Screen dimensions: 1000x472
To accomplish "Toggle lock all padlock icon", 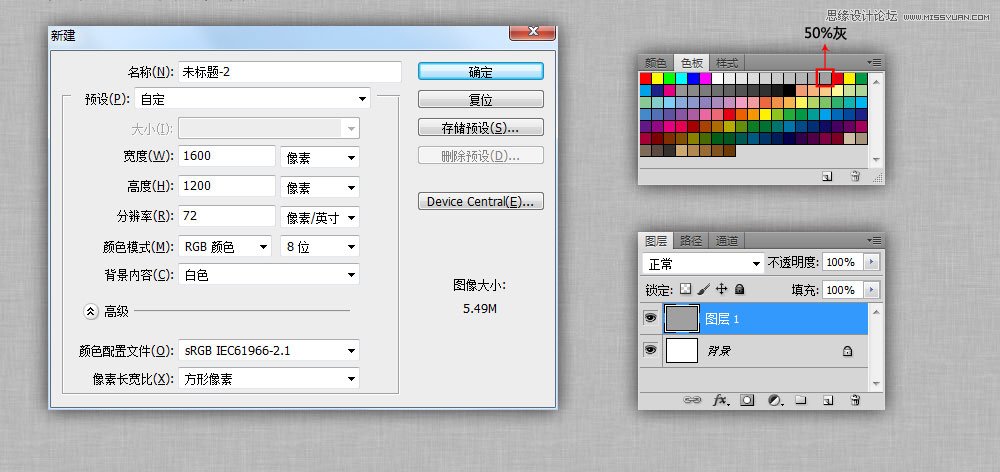I will pyautogui.click(x=739, y=290).
